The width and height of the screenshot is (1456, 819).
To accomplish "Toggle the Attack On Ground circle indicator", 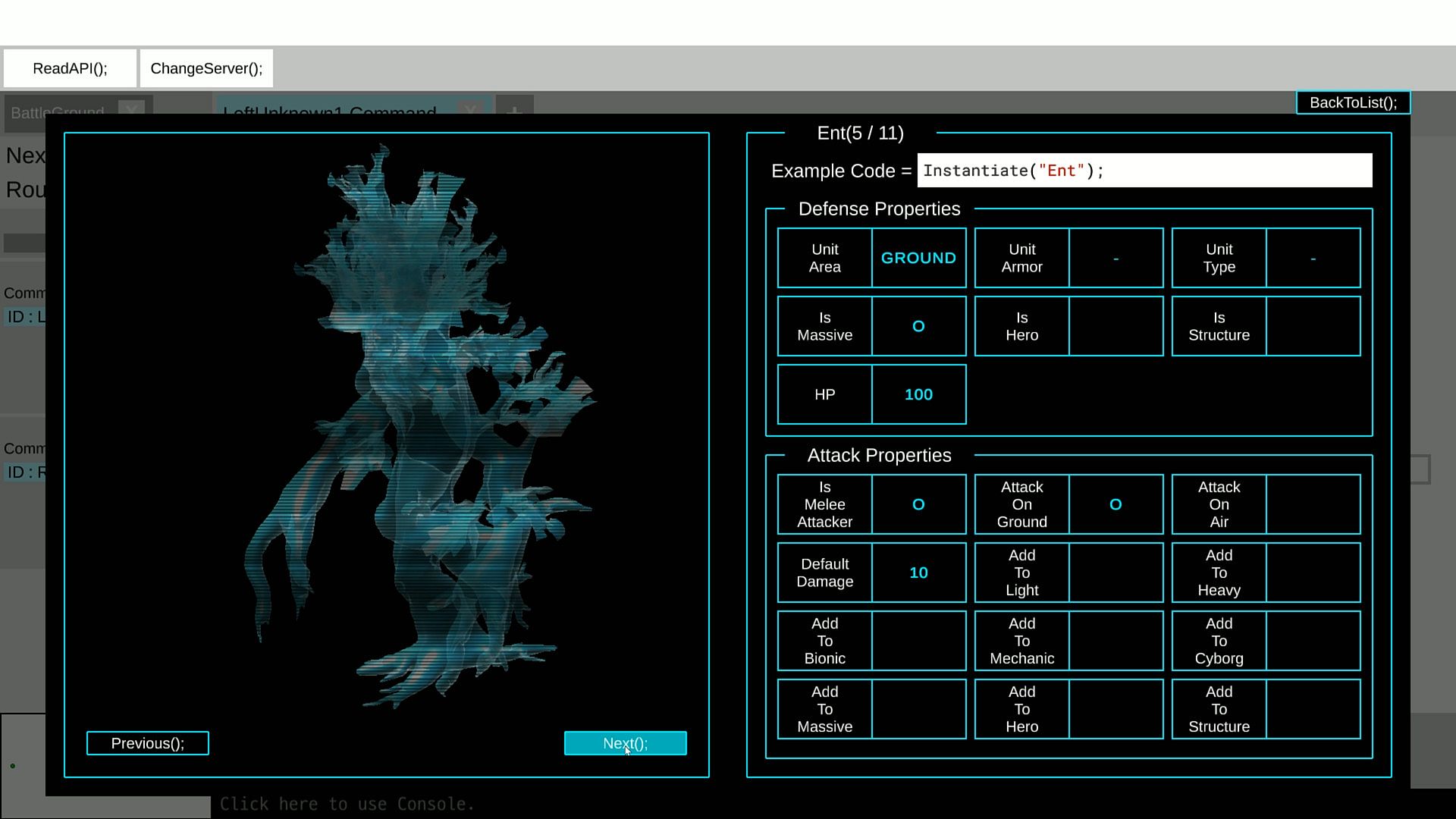I will 1116,504.
